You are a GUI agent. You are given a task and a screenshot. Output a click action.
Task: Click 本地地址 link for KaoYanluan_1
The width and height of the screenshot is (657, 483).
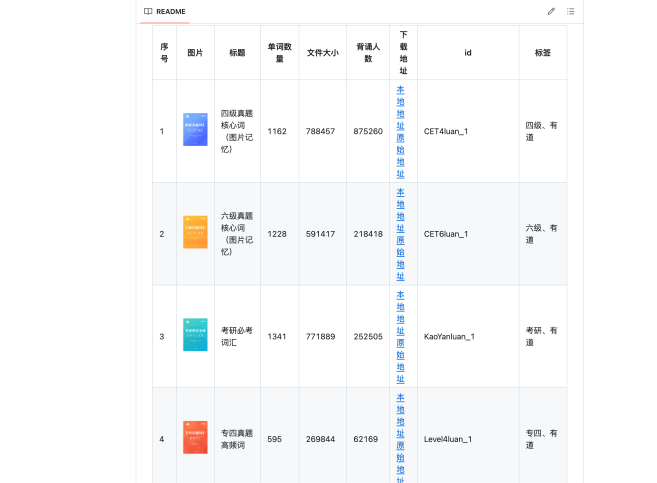pos(401,312)
